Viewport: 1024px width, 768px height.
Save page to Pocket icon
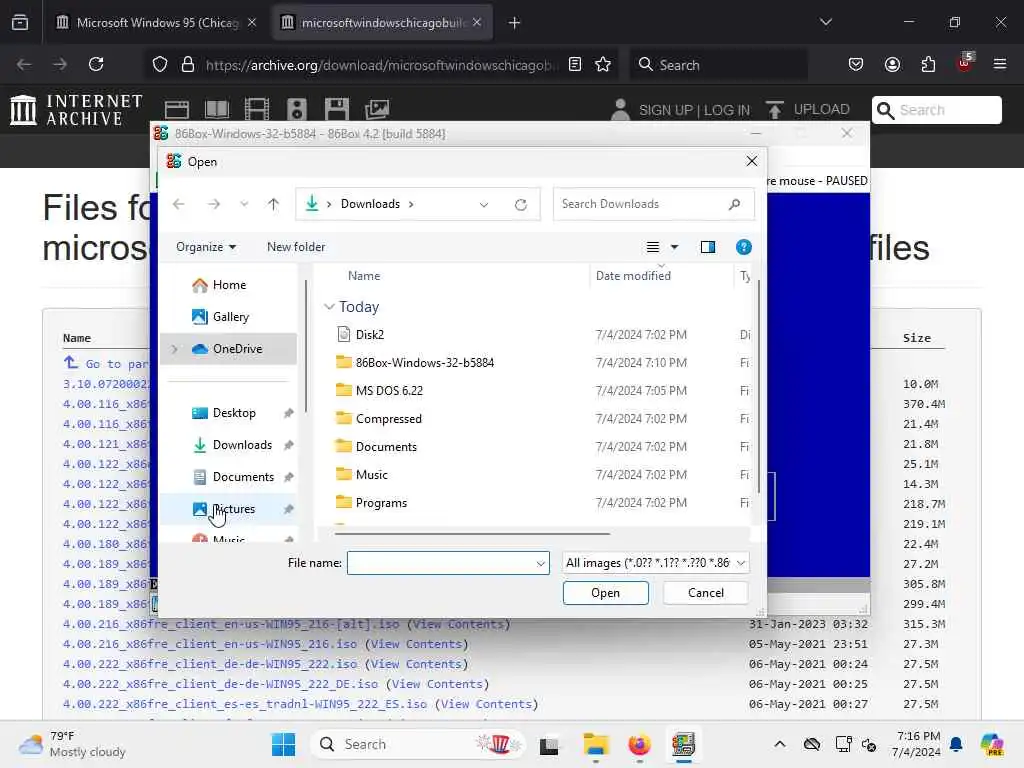coord(856,65)
